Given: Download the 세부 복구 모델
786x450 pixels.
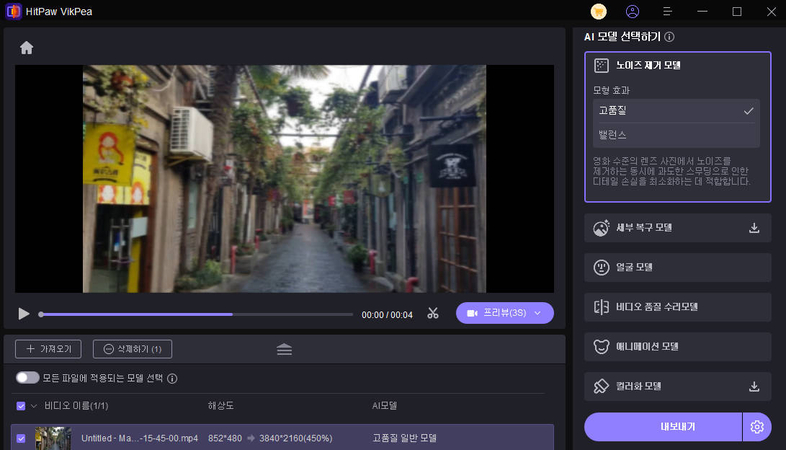Looking at the screenshot, I should [754, 228].
